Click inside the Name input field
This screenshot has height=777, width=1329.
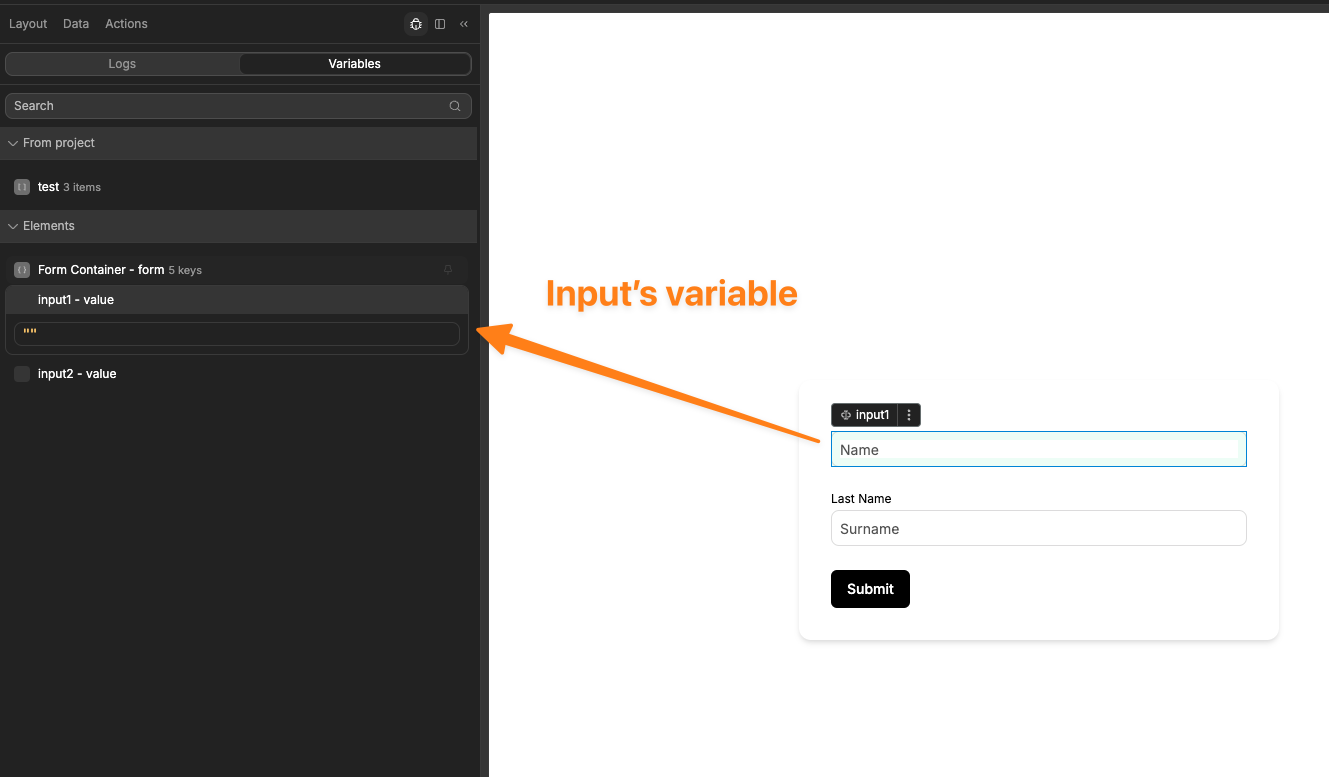click(1038, 449)
